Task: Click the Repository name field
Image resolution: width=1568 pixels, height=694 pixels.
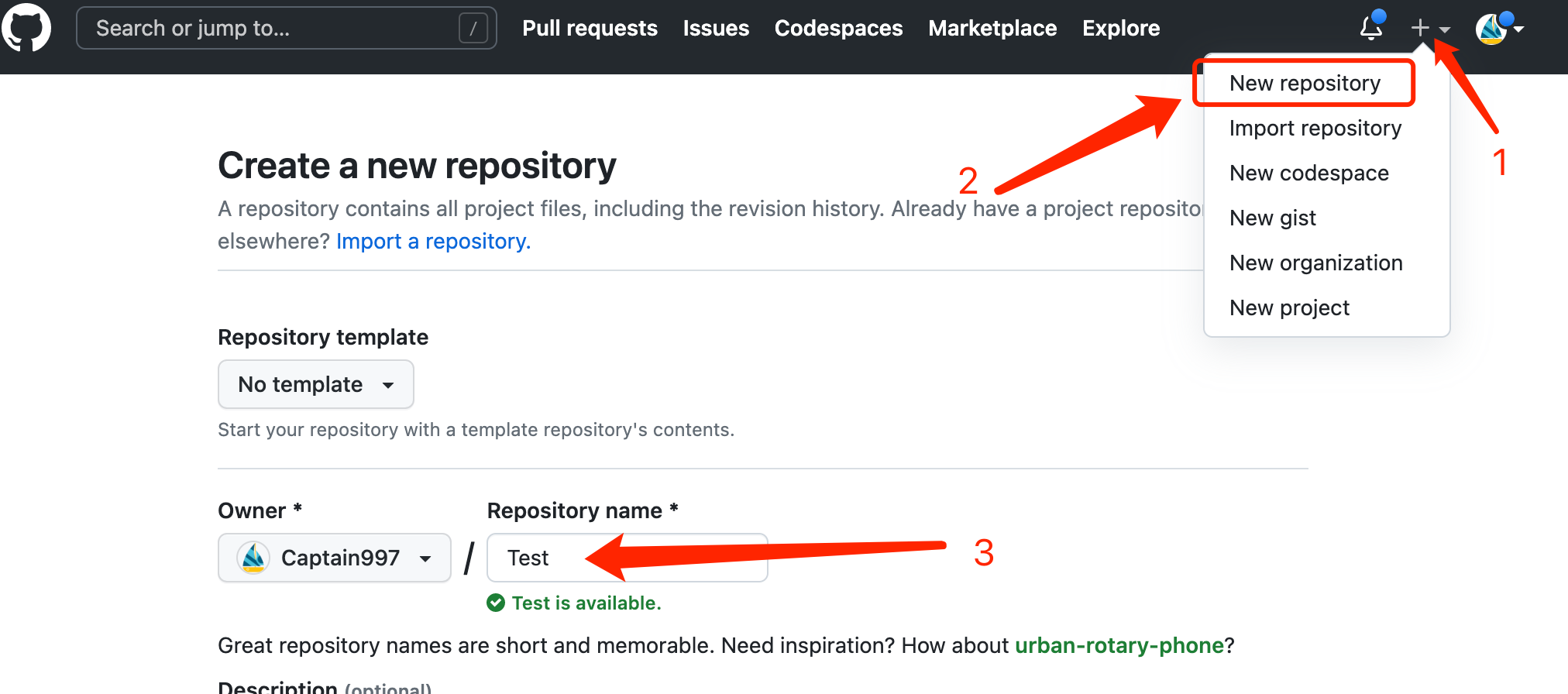Action: (x=628, y=558)
